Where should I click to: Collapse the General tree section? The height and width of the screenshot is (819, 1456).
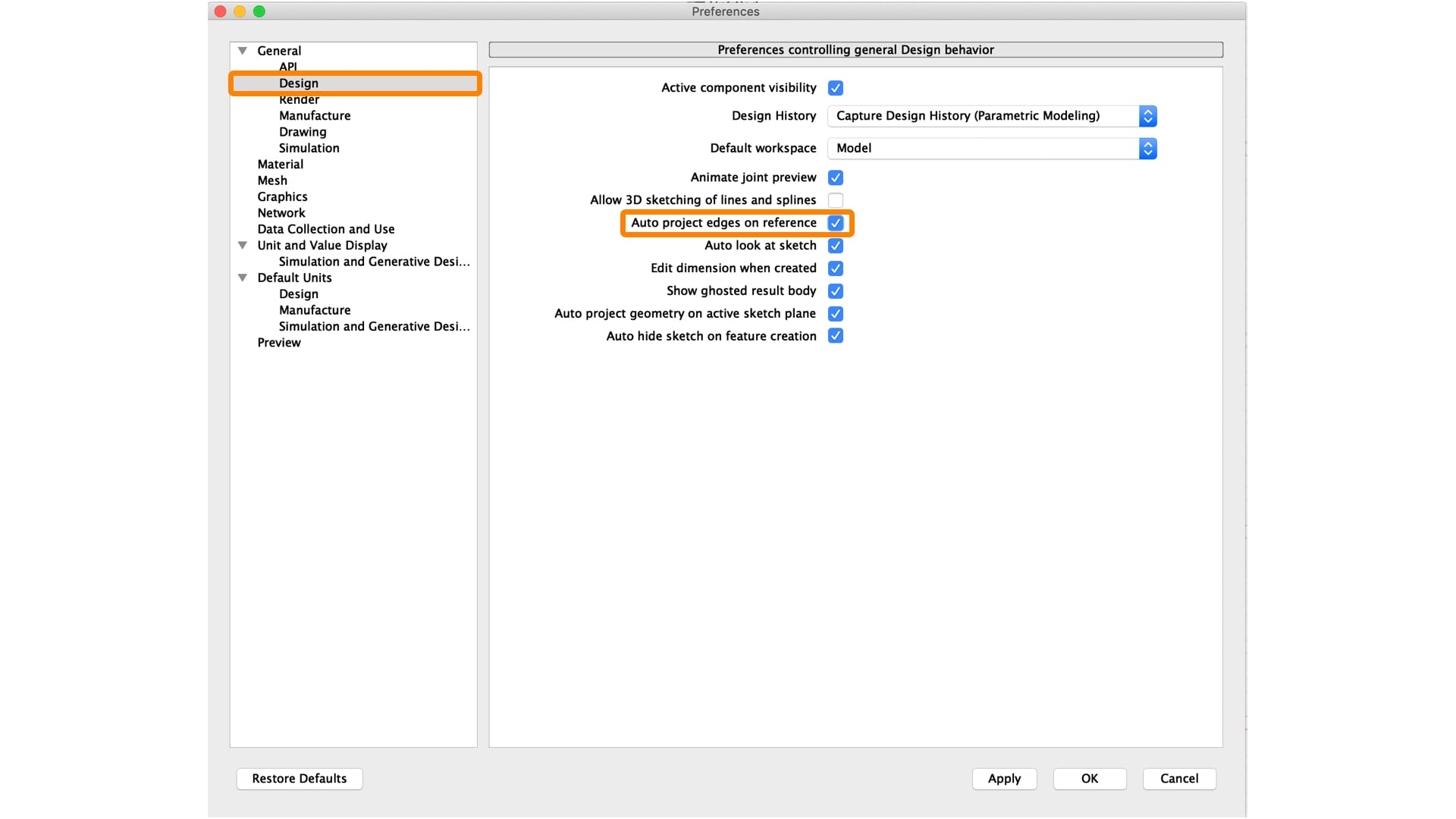pos(243,51)
